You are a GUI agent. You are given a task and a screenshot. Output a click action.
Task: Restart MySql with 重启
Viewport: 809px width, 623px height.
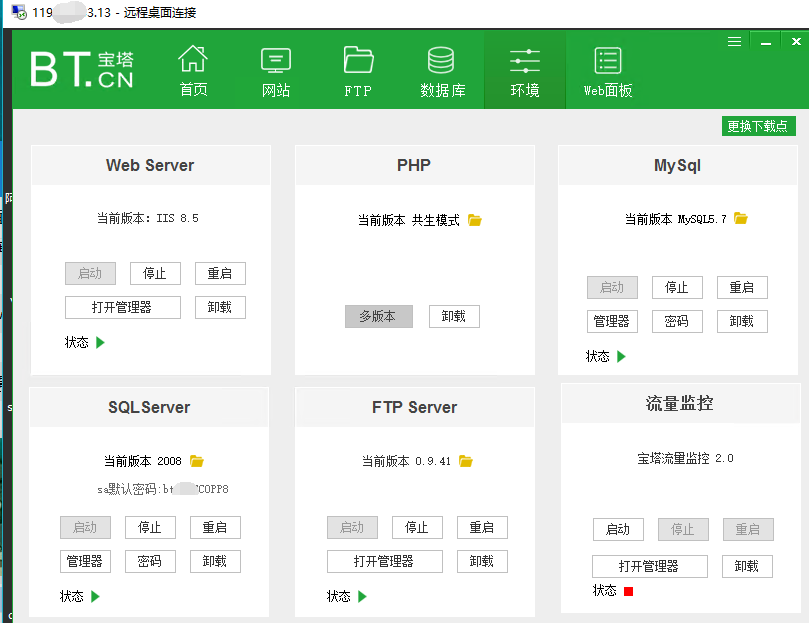click(x=742, y=287)
